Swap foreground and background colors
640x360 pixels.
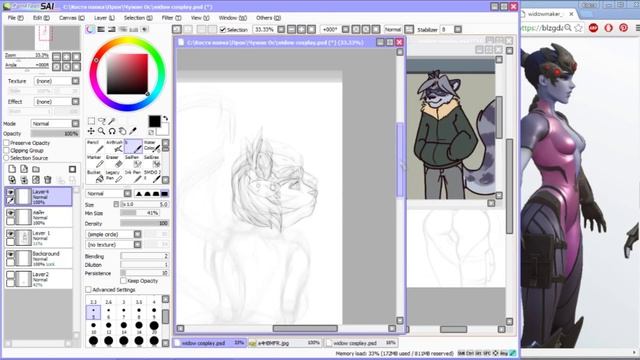coord(165,118)
